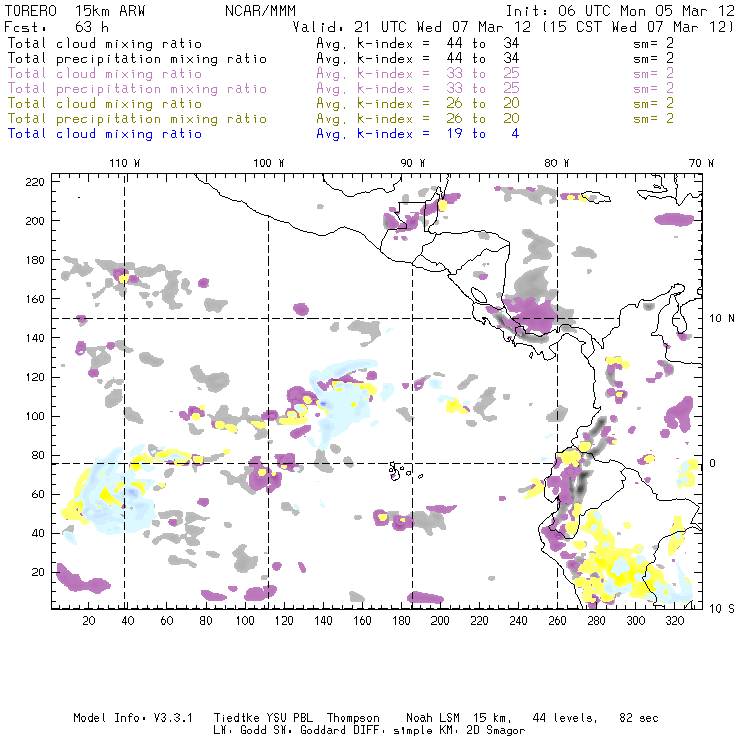Click purple 'Avg. k-index = 33 to 25' on the cloud row
This screenshot has height=740, width=740.
click(x=418, y=74)
